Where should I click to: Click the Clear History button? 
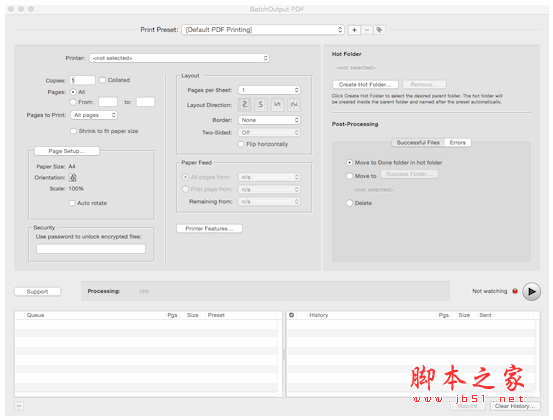[x=515, y=406]
